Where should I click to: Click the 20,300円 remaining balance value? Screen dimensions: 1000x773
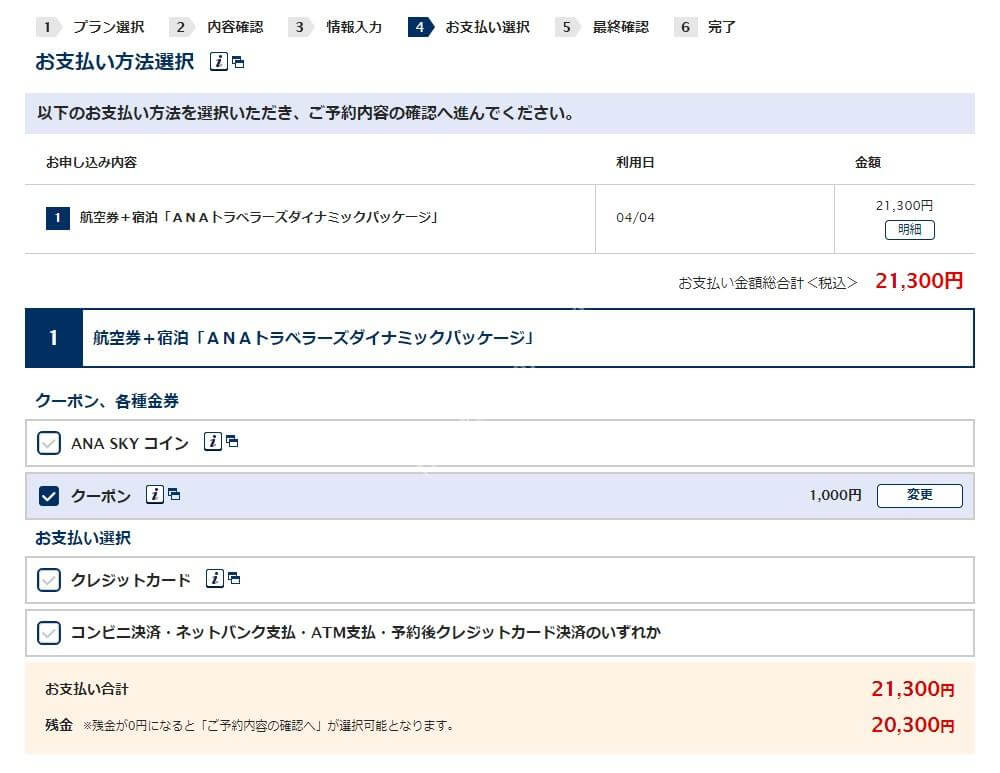pos(913,725)
